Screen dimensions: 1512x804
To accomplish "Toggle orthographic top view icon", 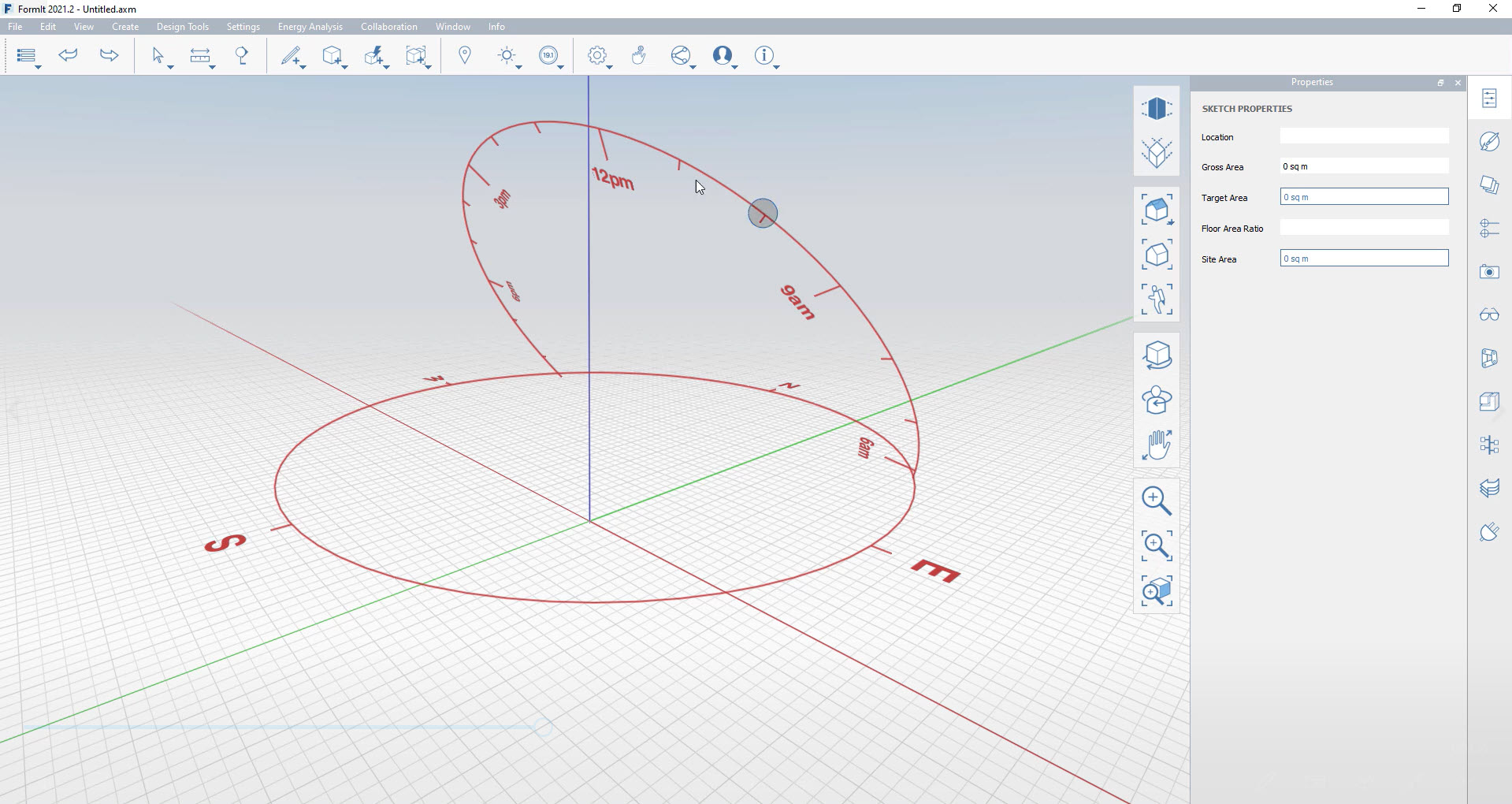I will click(1157, 153).
